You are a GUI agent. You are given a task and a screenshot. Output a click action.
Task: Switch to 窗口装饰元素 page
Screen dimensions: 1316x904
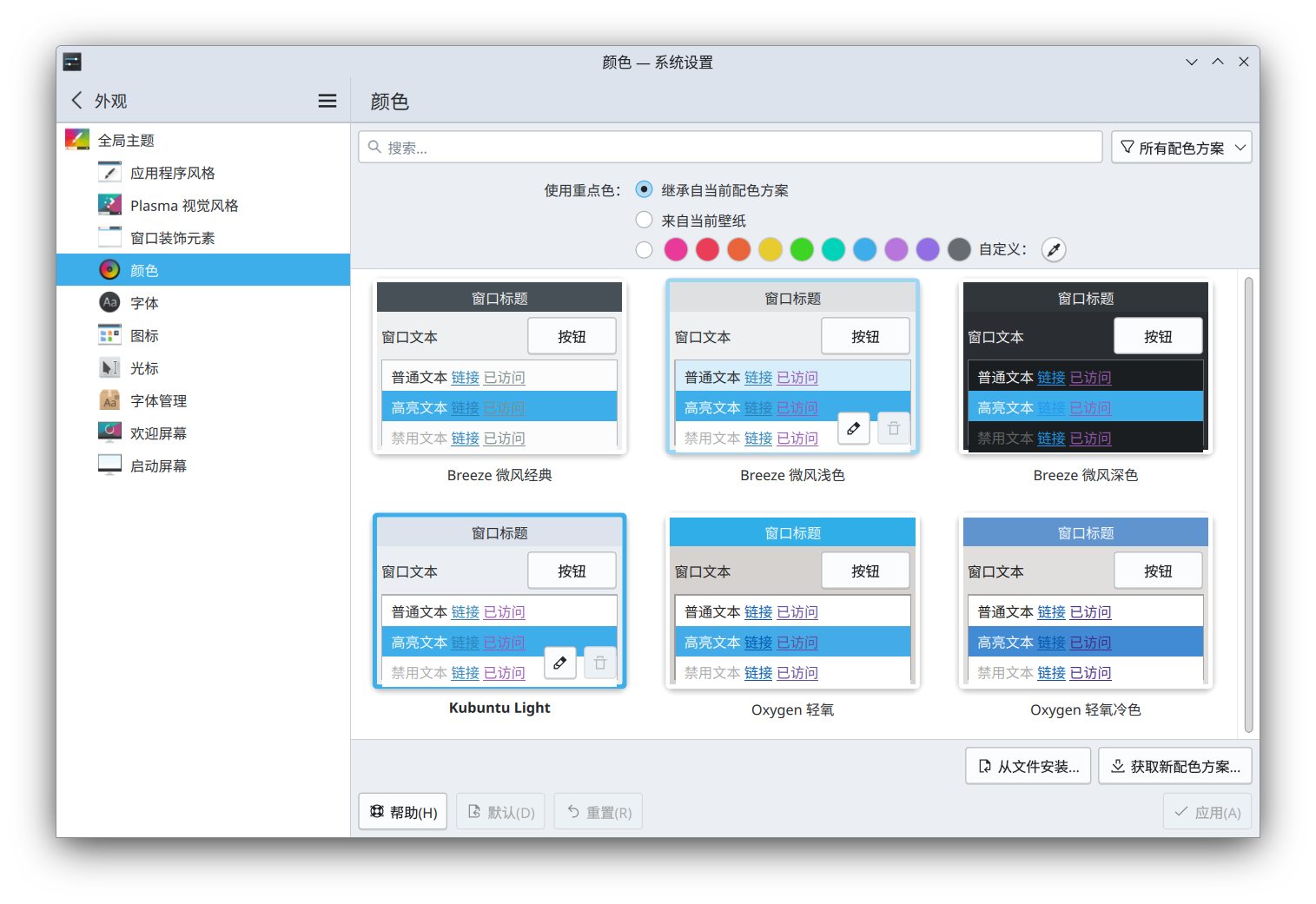(x=203, y=238)
